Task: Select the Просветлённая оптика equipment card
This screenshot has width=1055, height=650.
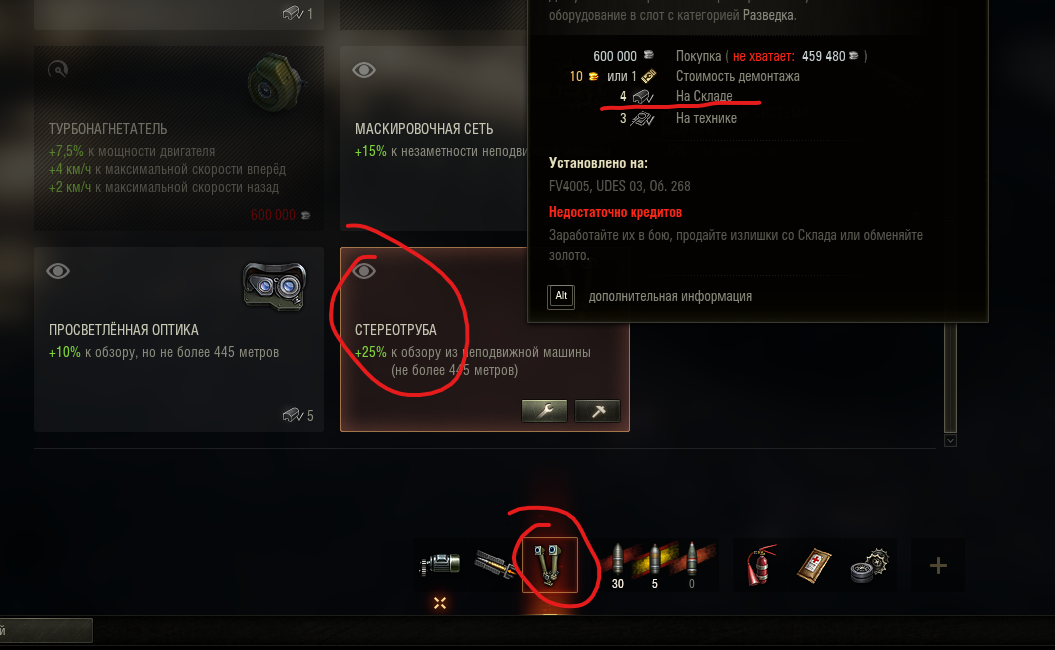Action: pyautogui.click(x=179, y=339)
